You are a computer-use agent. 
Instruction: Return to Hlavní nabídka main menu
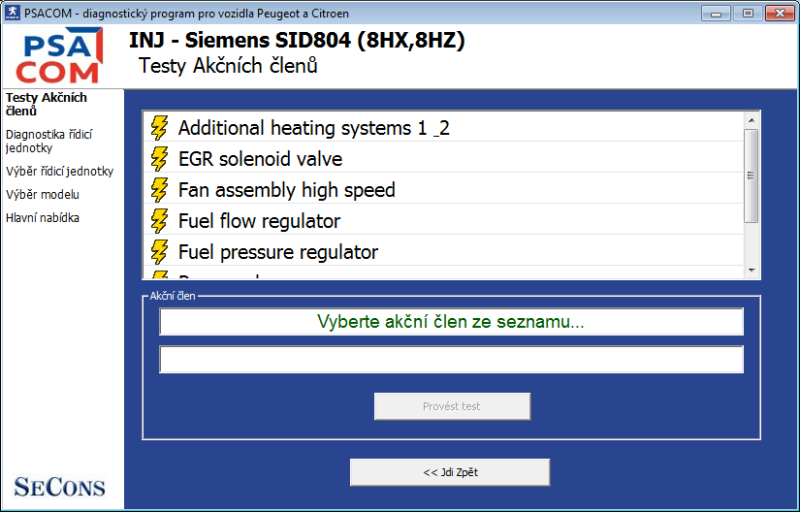(x=42, y=217)
